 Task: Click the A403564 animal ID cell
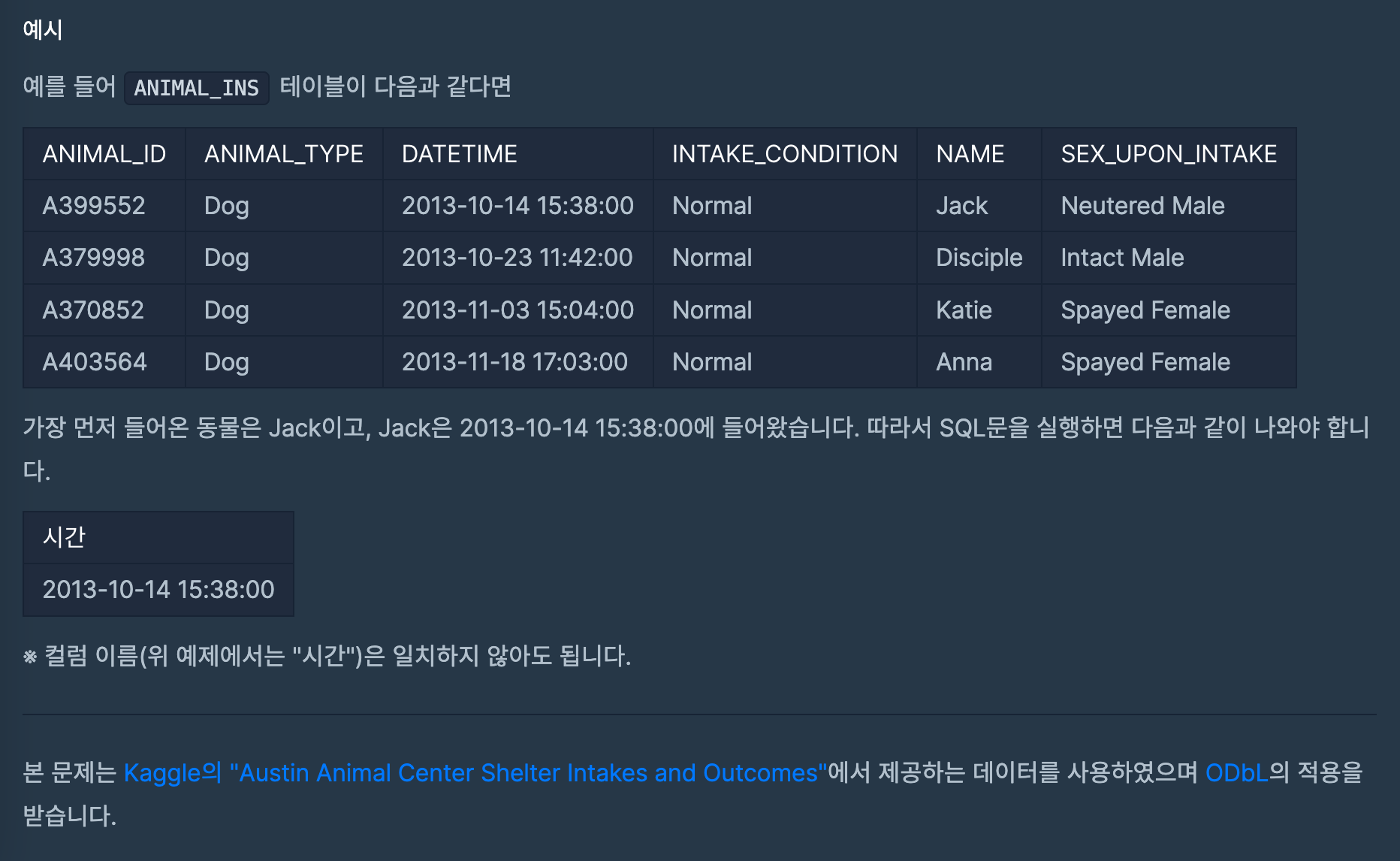click(x=95, y=362)
